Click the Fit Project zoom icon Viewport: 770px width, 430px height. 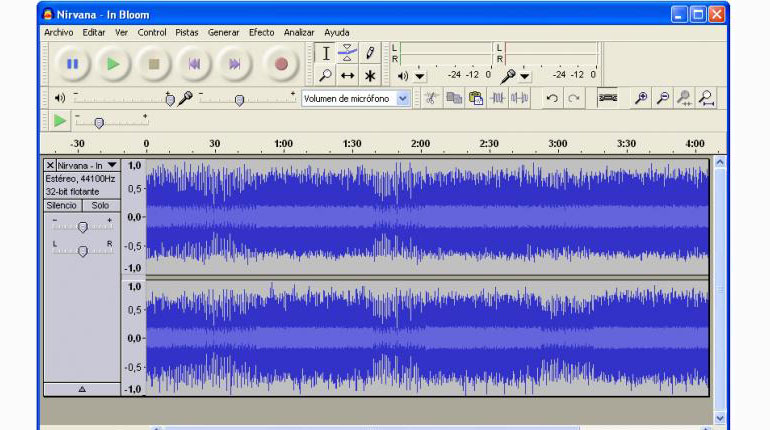coord(707,98)
